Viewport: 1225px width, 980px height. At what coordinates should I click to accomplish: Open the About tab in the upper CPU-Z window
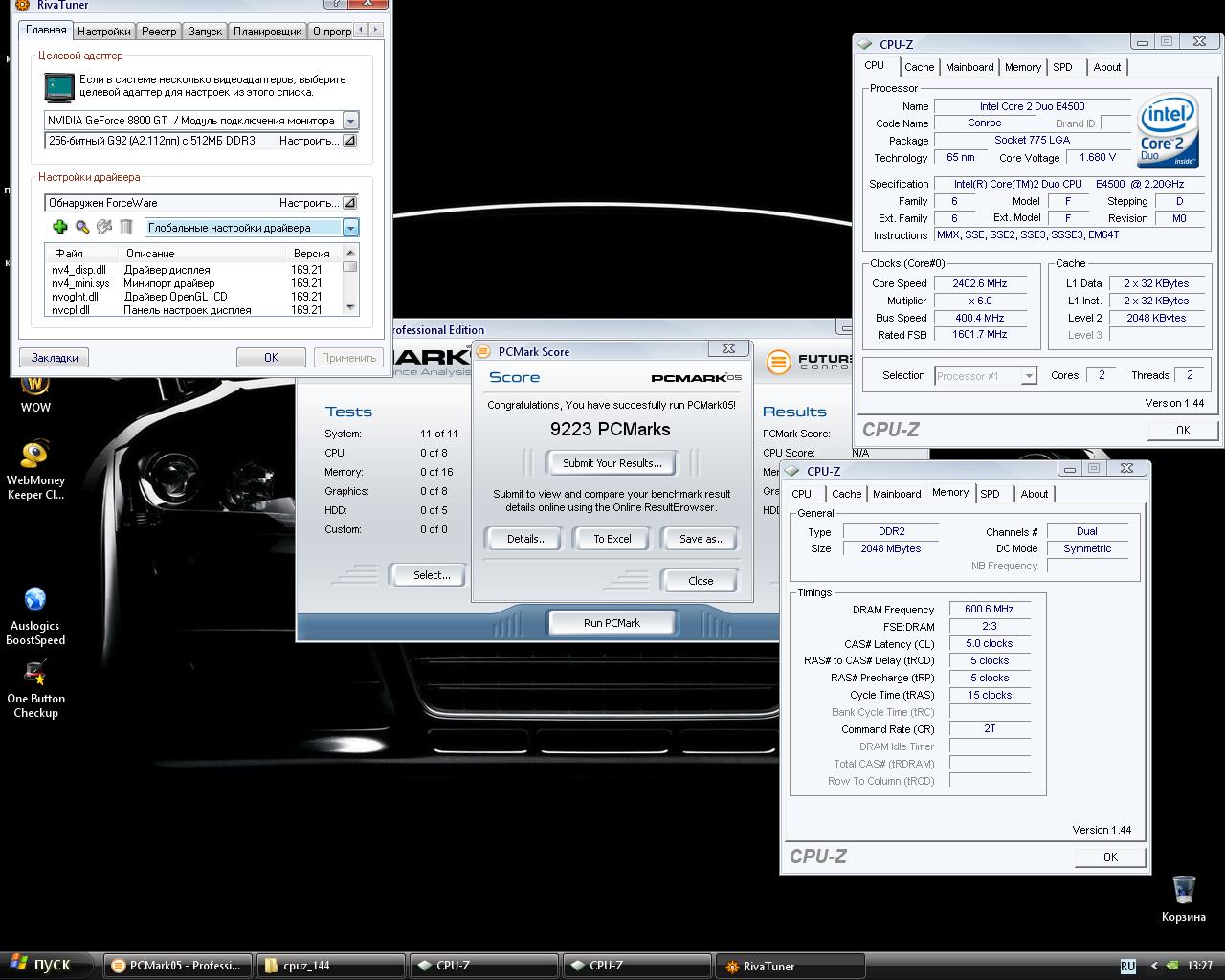pyautogui.click(x=1107, y=67)
